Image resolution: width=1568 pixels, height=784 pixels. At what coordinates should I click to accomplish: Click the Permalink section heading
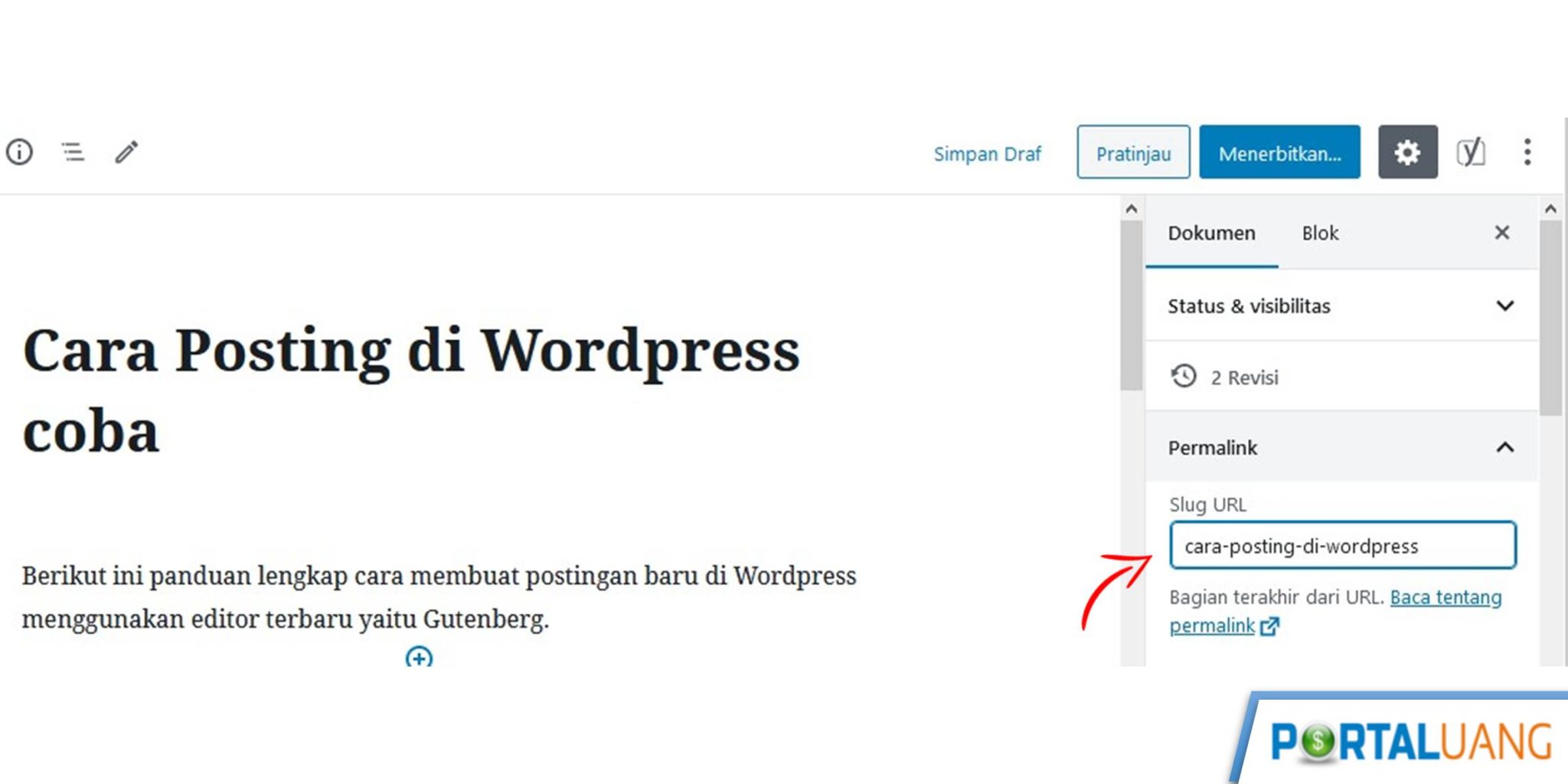pyautogui.click(x=1212, y=448)
